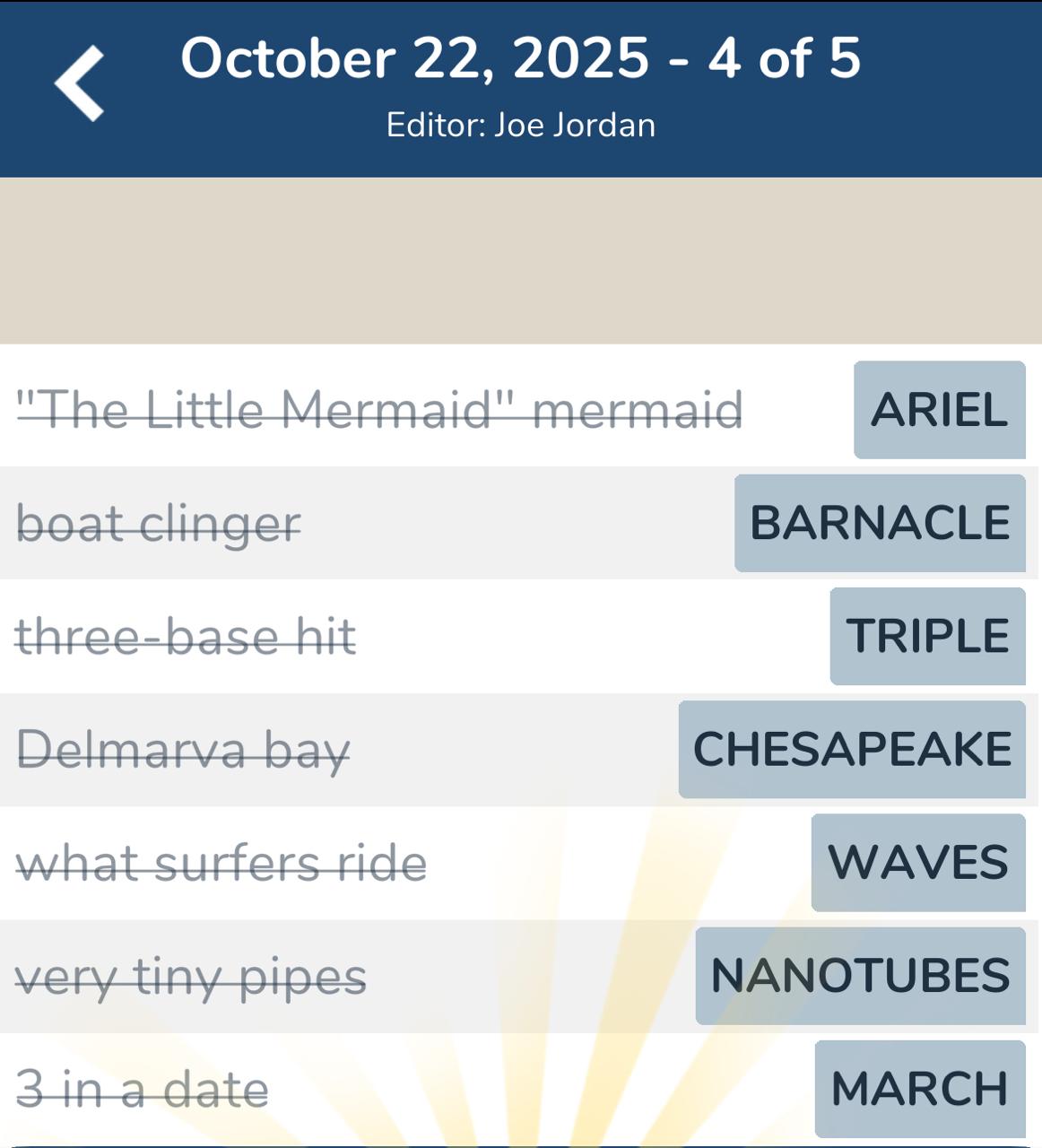The width and height of the screenshot is (1042, 1148).
Task: Tap the NANOTUBES answer tile
Action: point(860,976)
